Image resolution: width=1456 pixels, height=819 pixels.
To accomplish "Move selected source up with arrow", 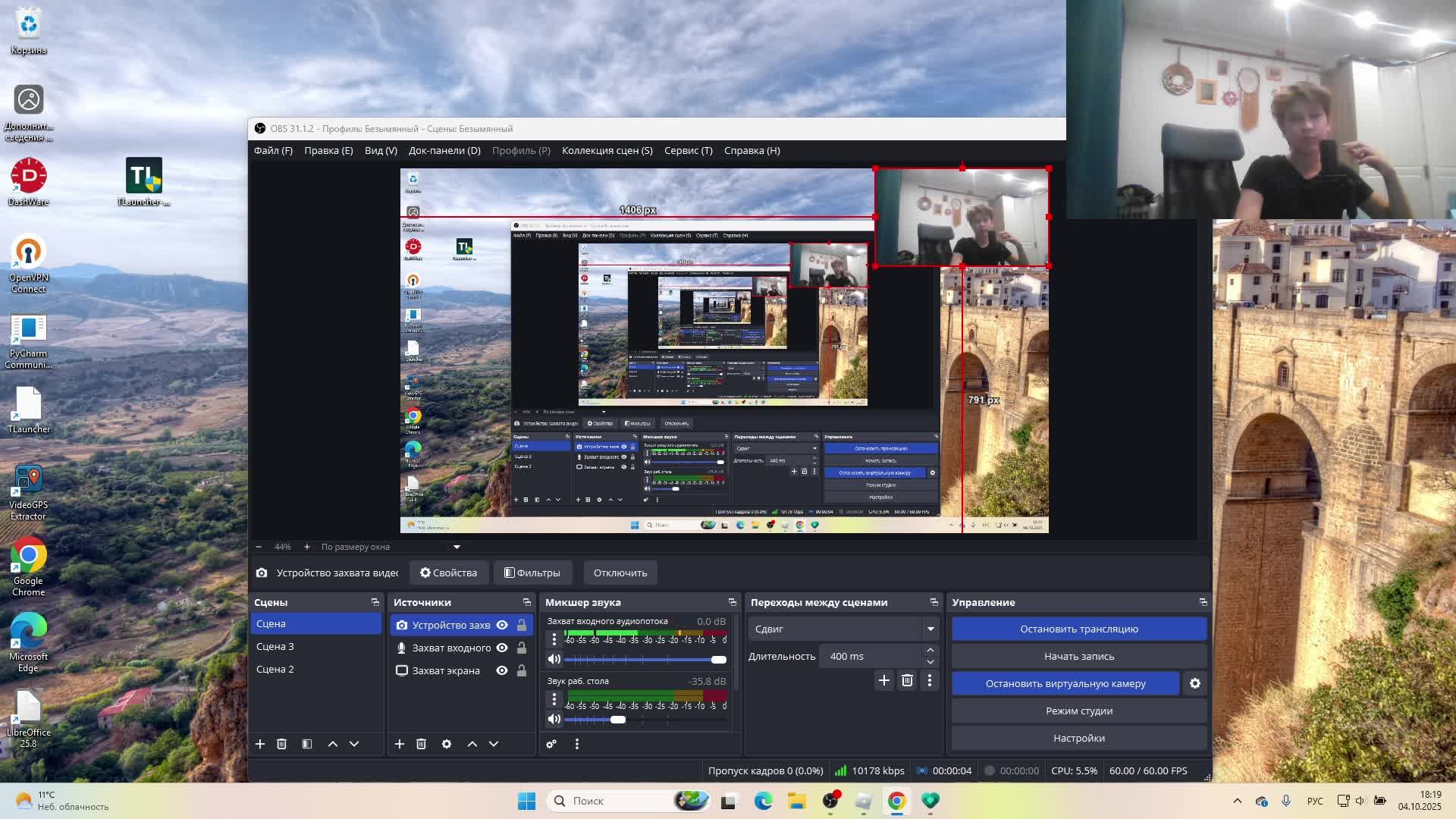I will 472,744.
